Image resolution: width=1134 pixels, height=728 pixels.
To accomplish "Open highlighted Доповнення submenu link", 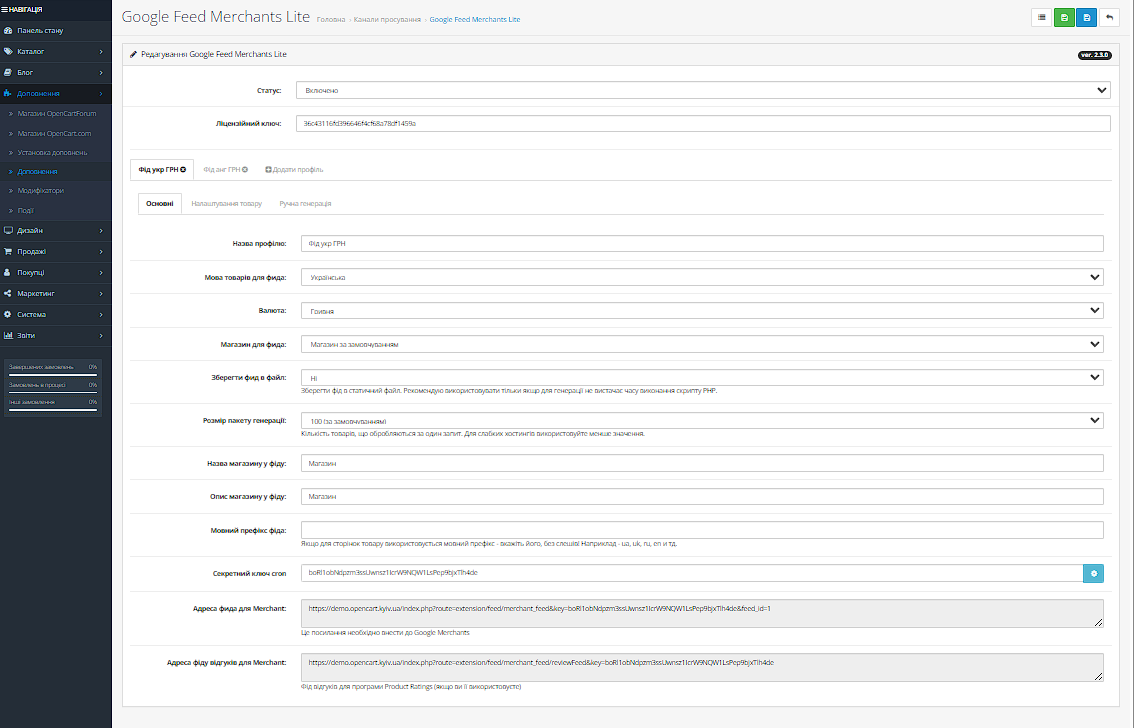I will pos(37,172).
